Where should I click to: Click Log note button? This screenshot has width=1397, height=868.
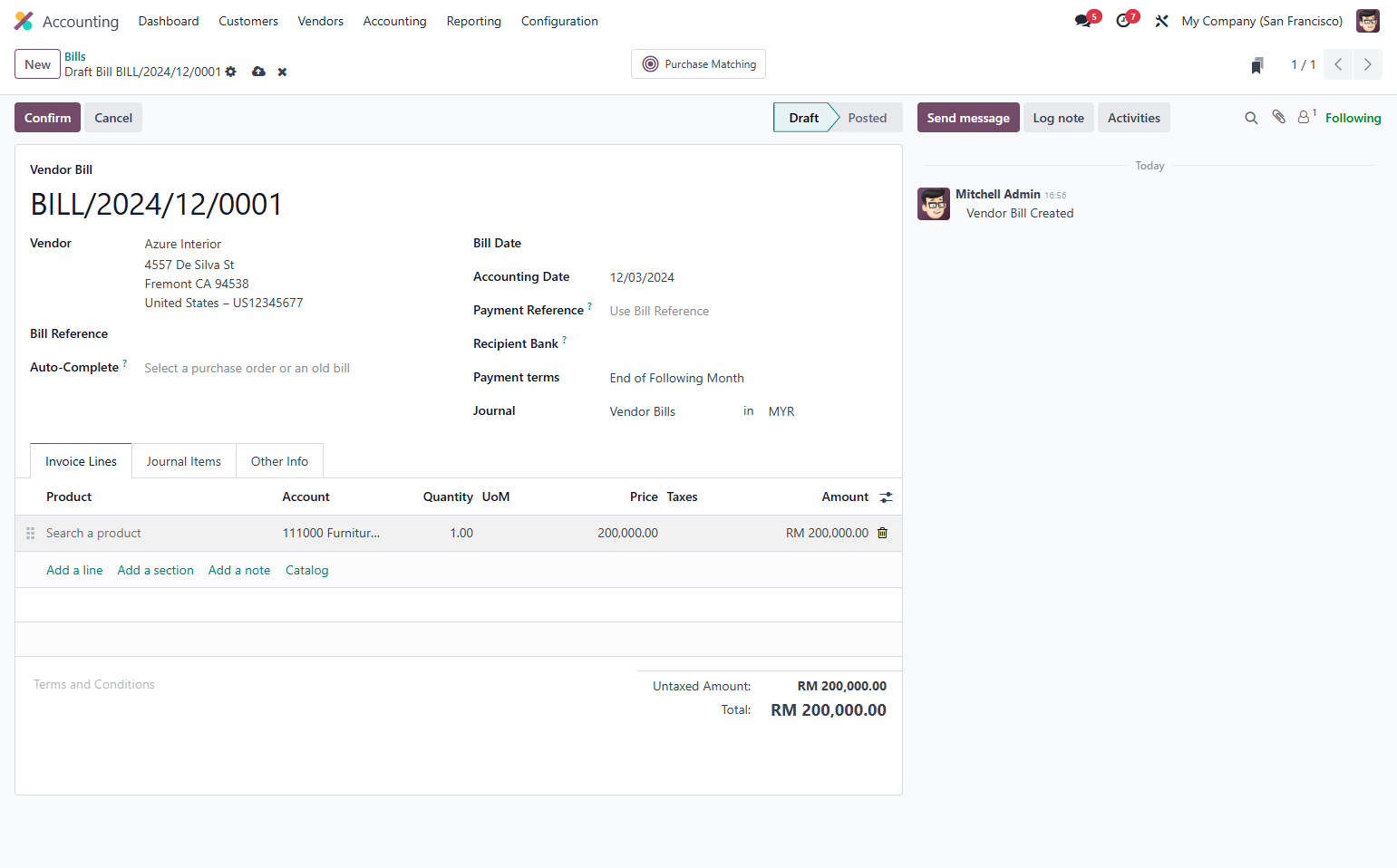(1058, 118)
